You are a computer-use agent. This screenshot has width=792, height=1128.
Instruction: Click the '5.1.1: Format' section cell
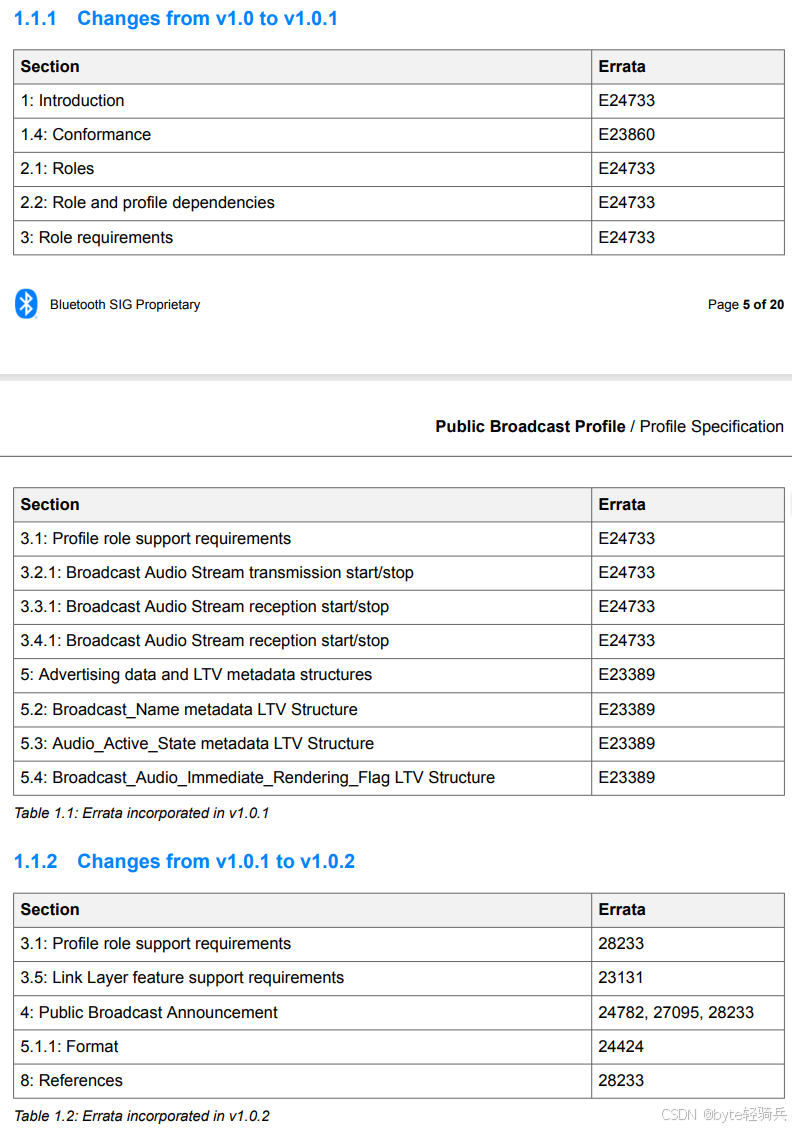pyautogui.click(x=302, y=1047)
